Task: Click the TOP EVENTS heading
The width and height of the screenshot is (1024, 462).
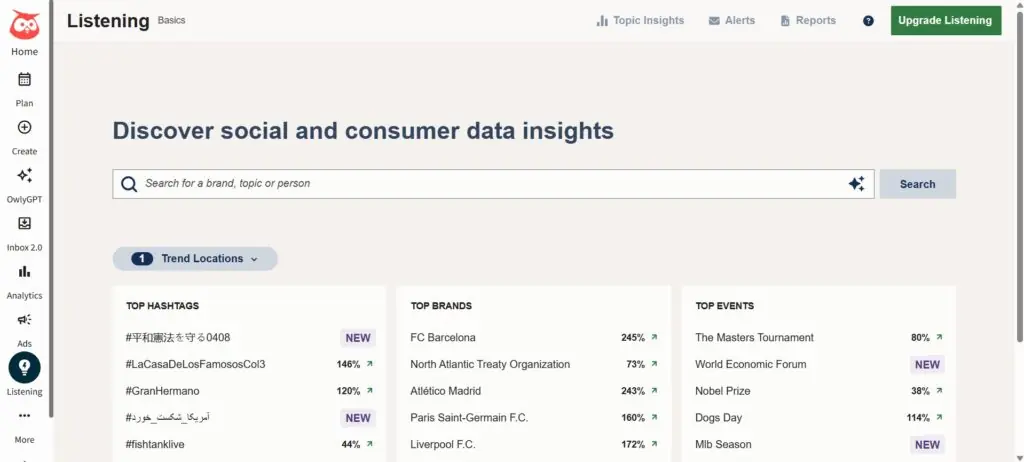Action: click(724, 306)
